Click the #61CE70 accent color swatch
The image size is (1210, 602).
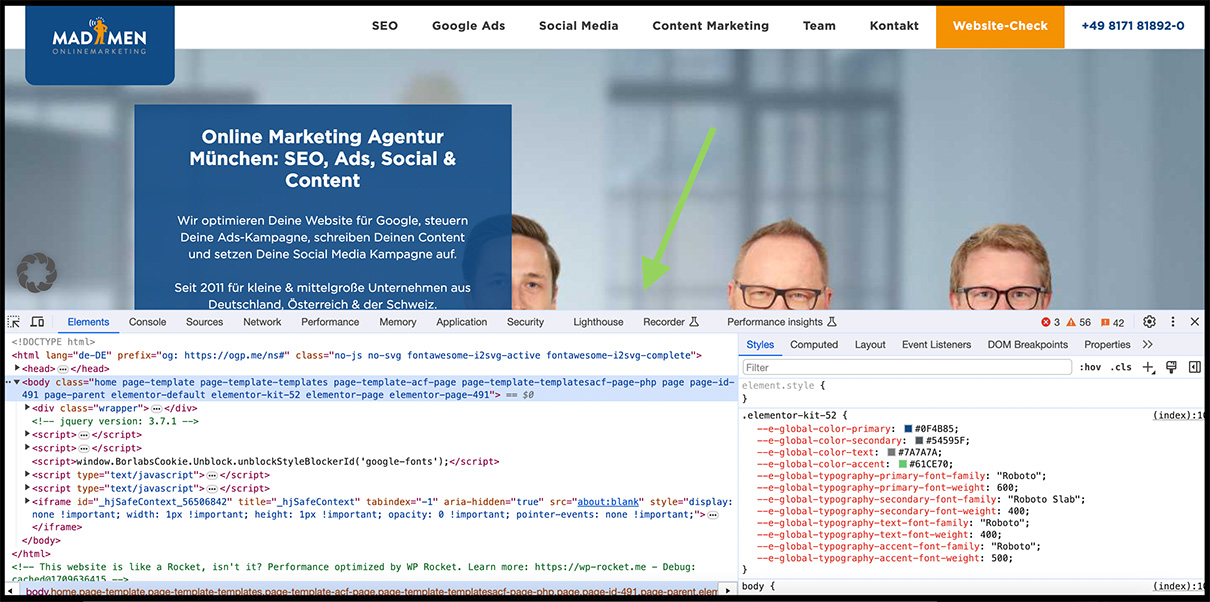click(903, 464)
